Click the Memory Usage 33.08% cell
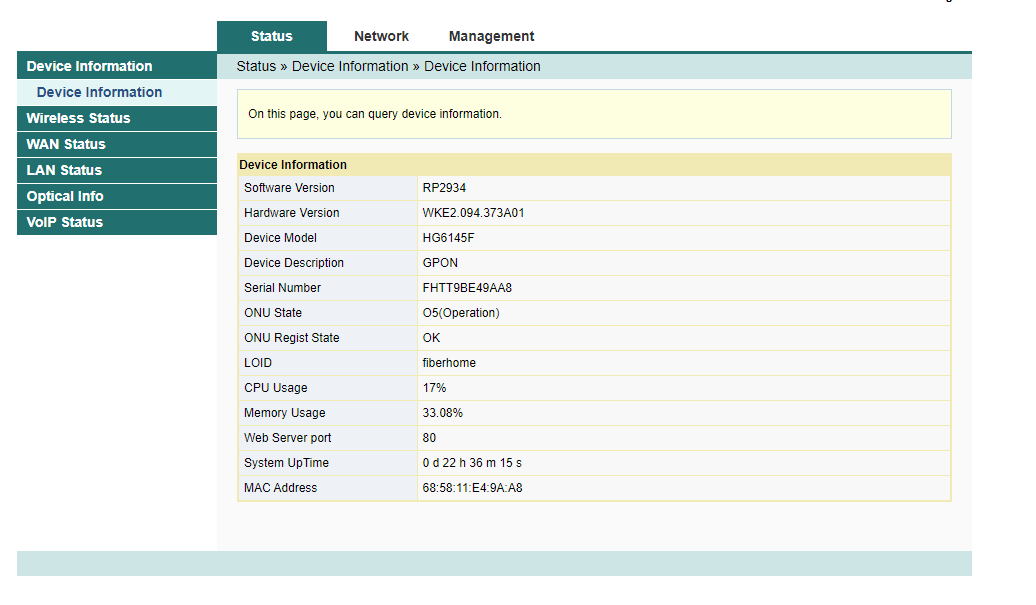Screen dimensions: 1036x605 684,413
